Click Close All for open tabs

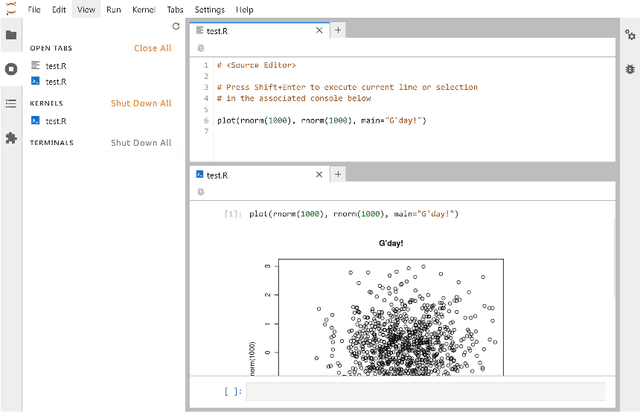[x=152, y=48]
